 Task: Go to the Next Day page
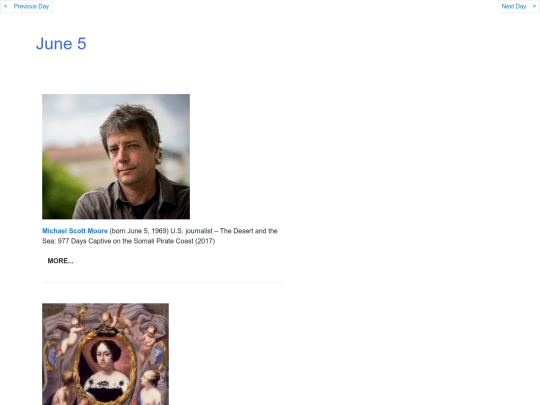point(518,7)
